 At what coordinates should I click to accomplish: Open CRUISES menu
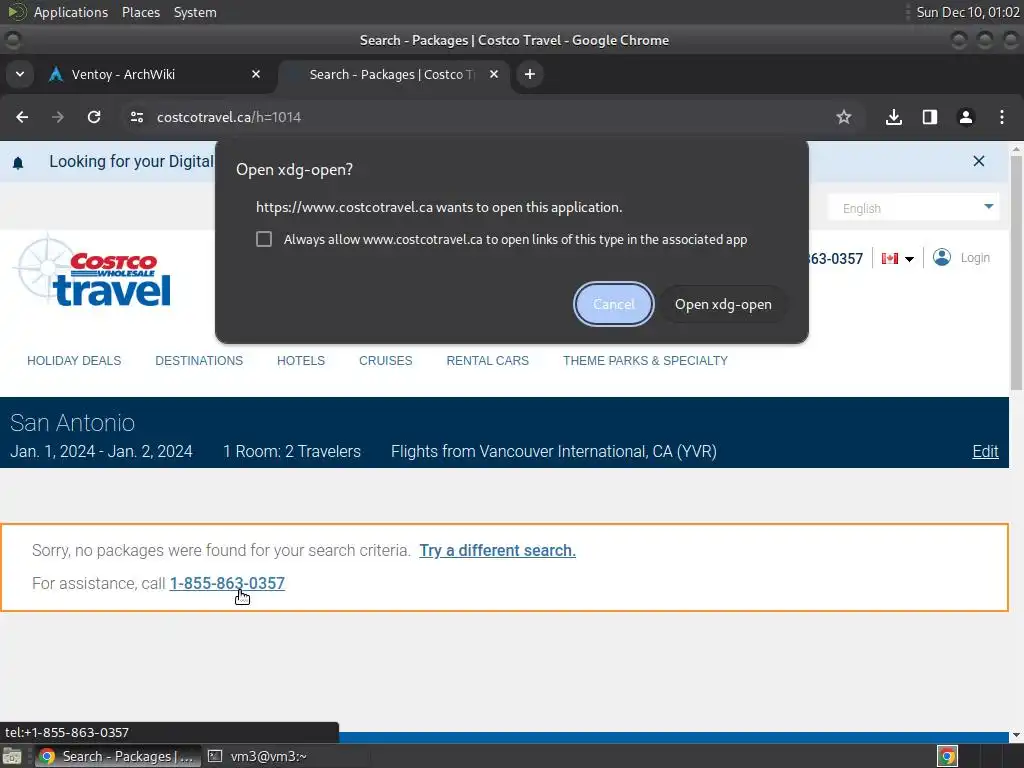tap(385, 360)
